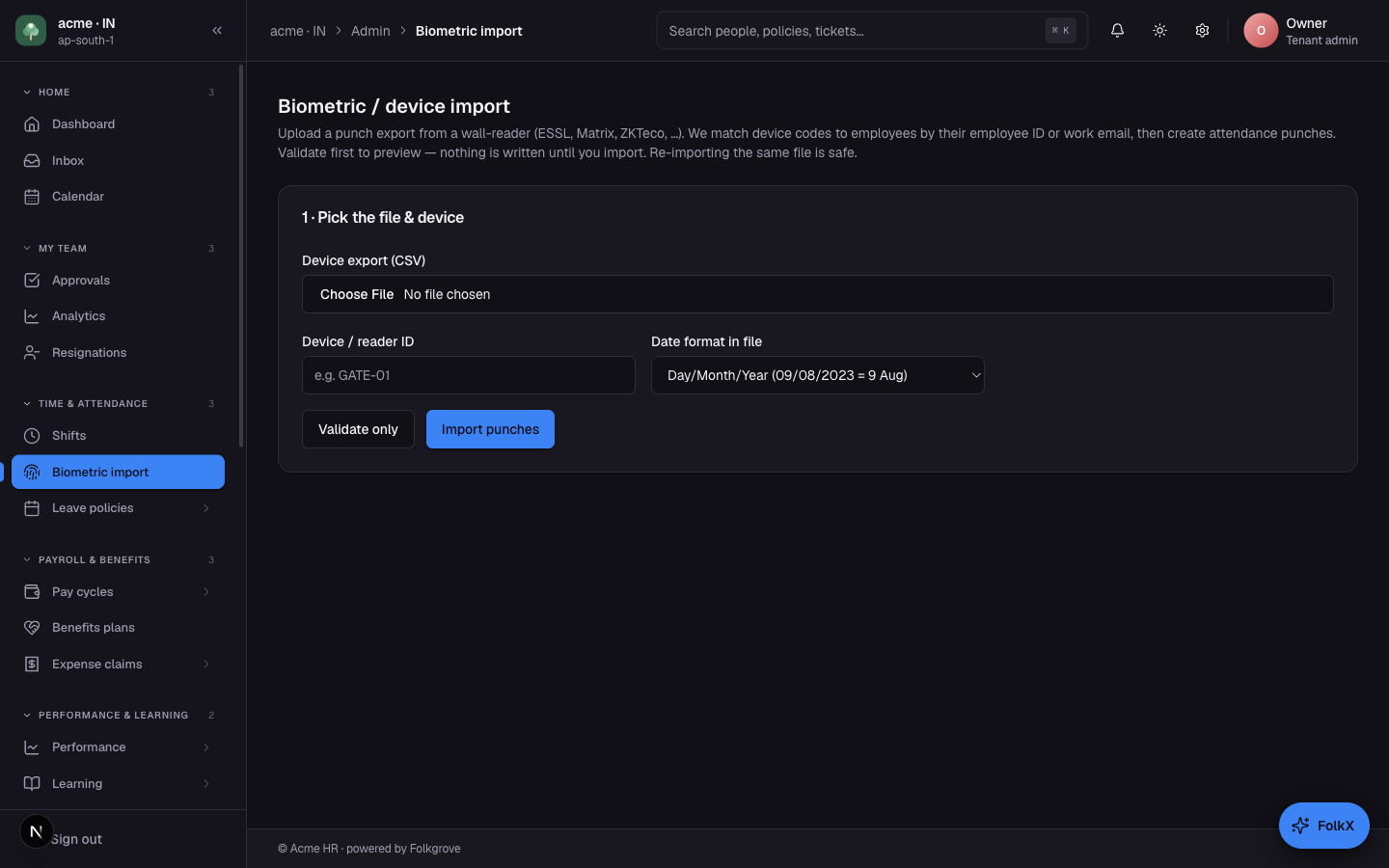Click the acme · IN breadcrumb link
This screenshot has height=868, width=1389.
[x=298, y=31]
